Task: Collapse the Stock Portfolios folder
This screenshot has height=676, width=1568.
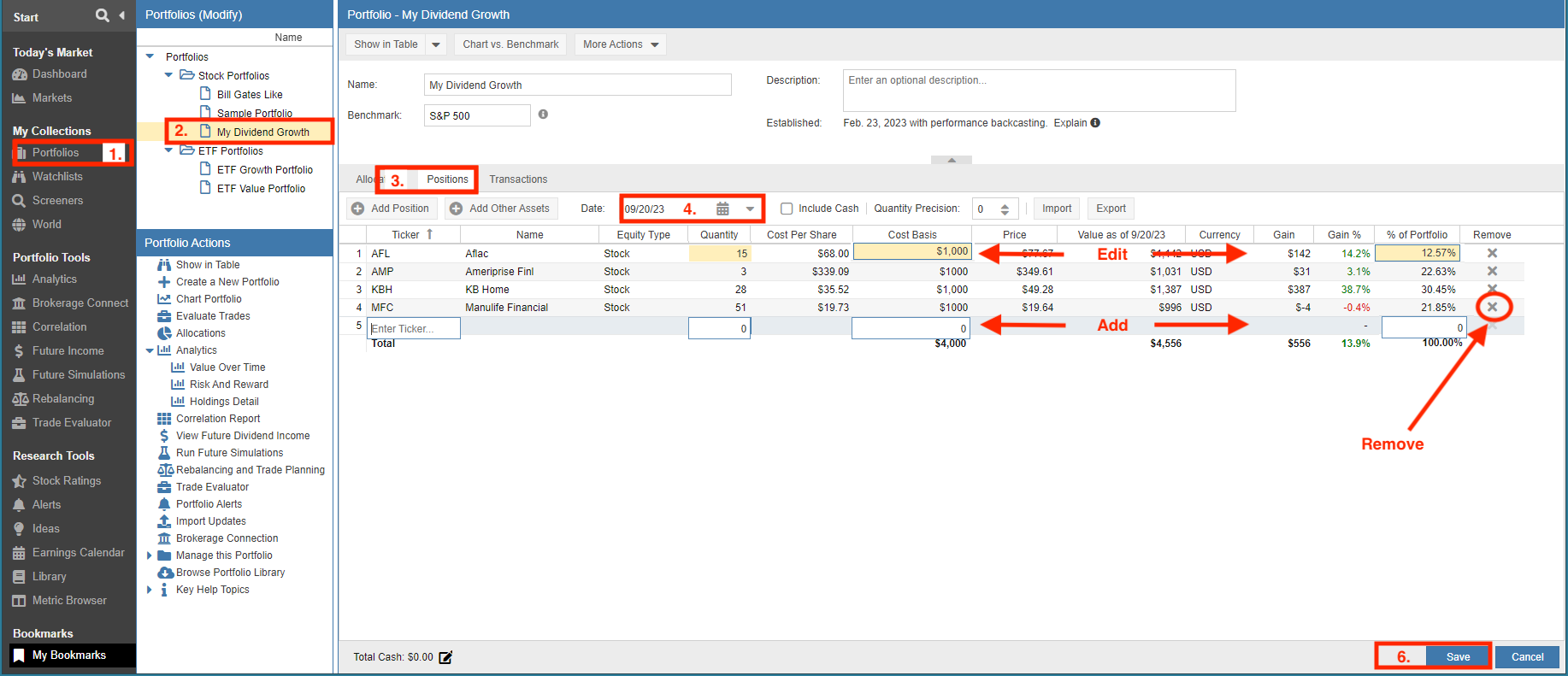Action: click(x=168, y=75)
